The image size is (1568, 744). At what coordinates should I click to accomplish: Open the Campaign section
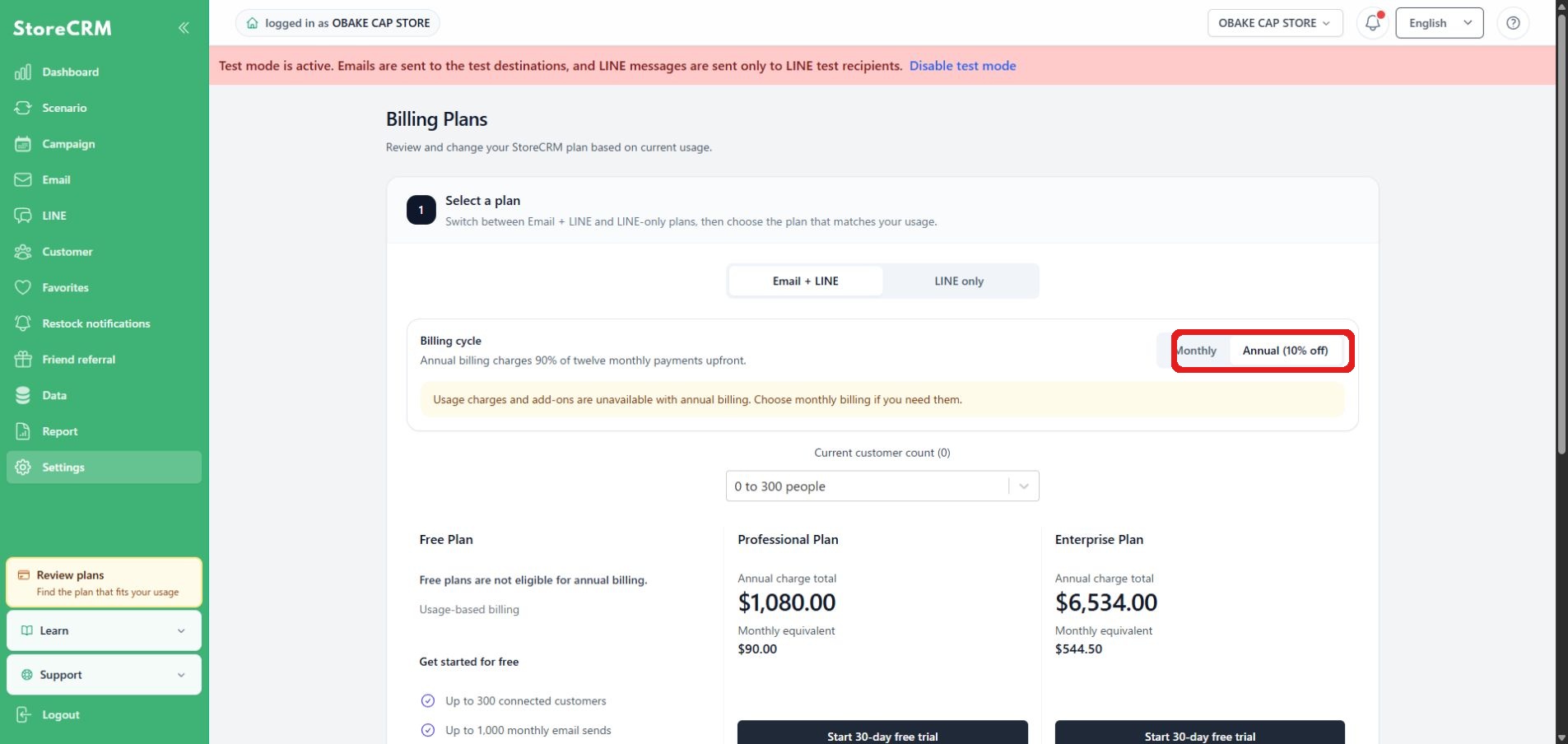pyautogui.click(x=104, y=144)
